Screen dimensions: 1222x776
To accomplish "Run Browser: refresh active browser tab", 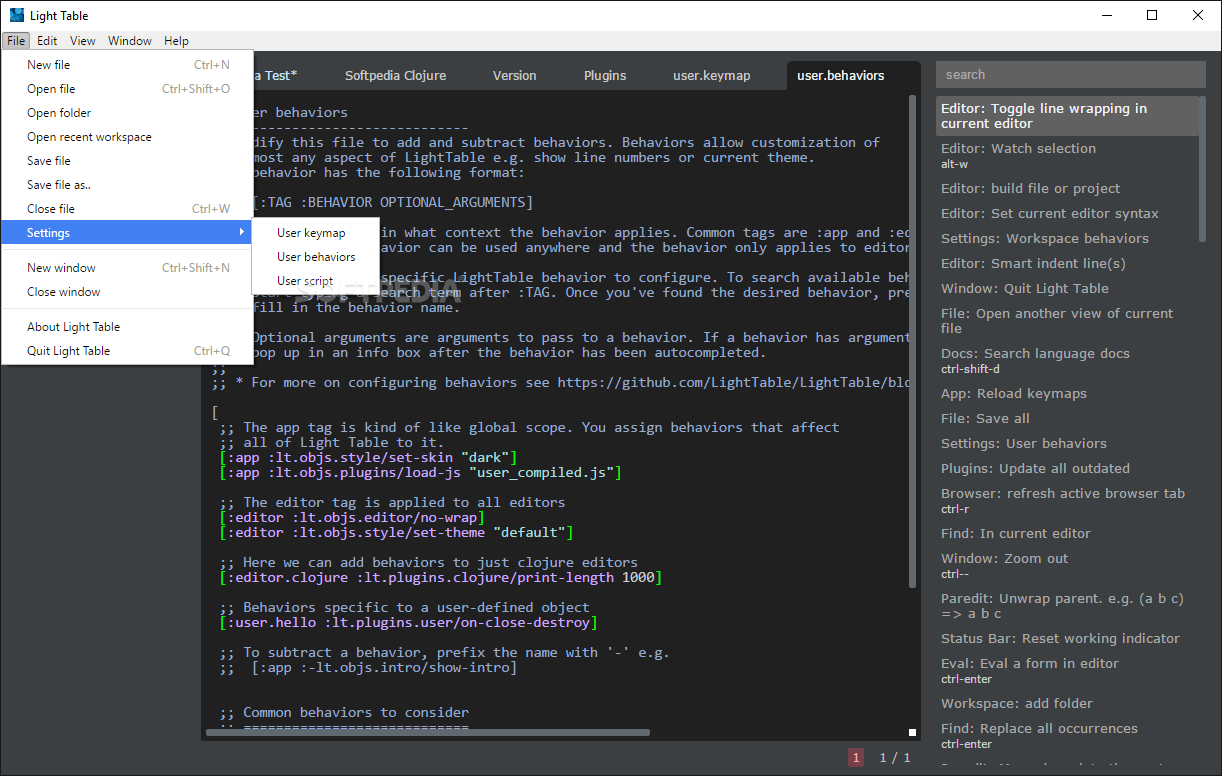I will click(1068, 500).
